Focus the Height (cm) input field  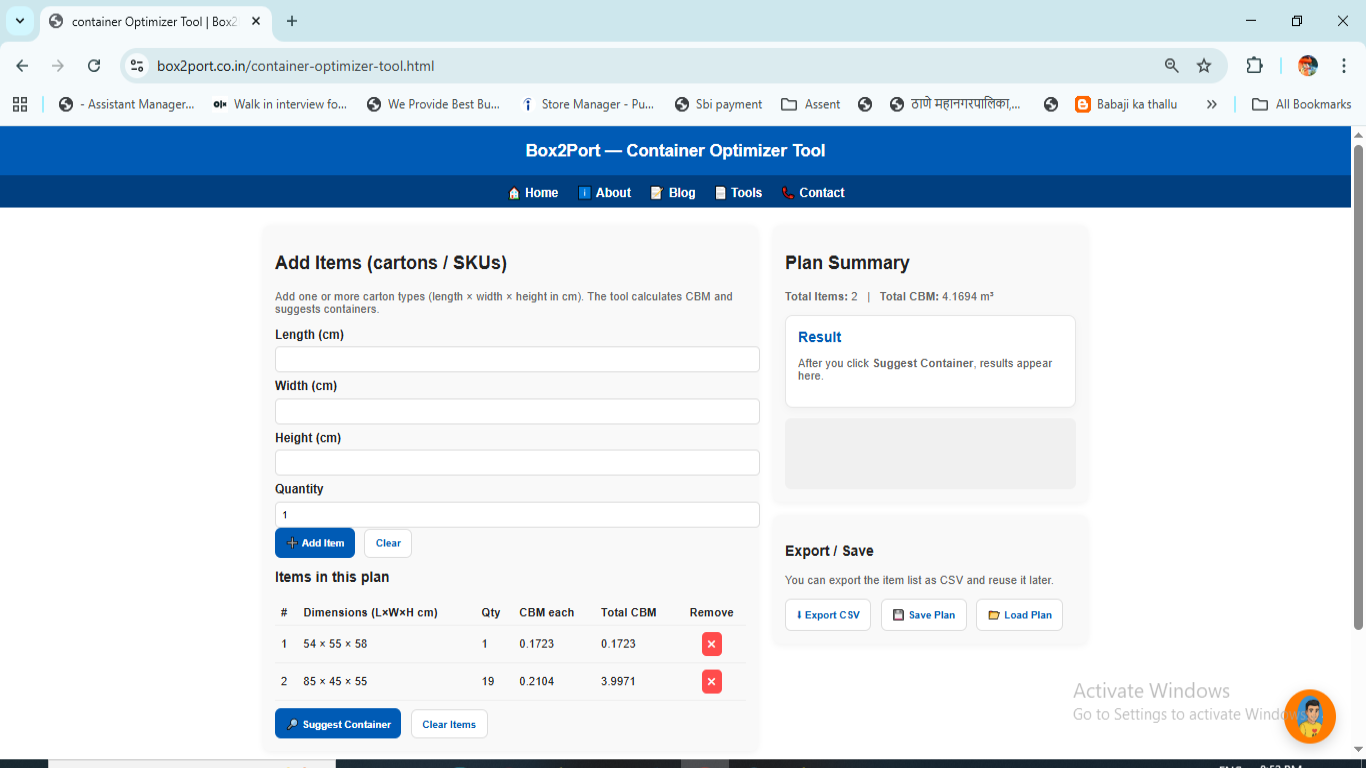click(517, 463)
